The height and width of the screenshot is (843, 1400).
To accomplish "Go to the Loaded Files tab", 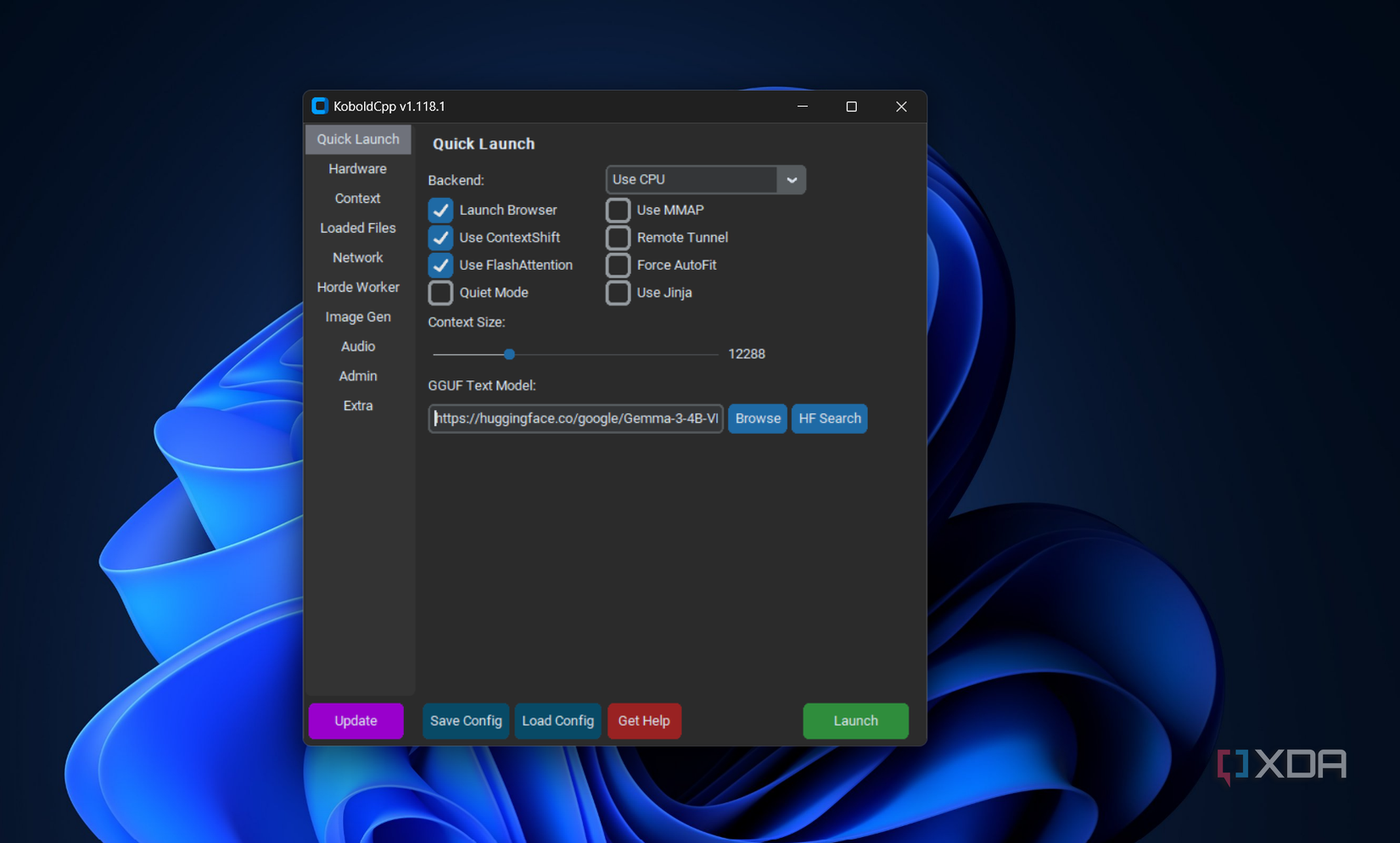I will (358, 228).
